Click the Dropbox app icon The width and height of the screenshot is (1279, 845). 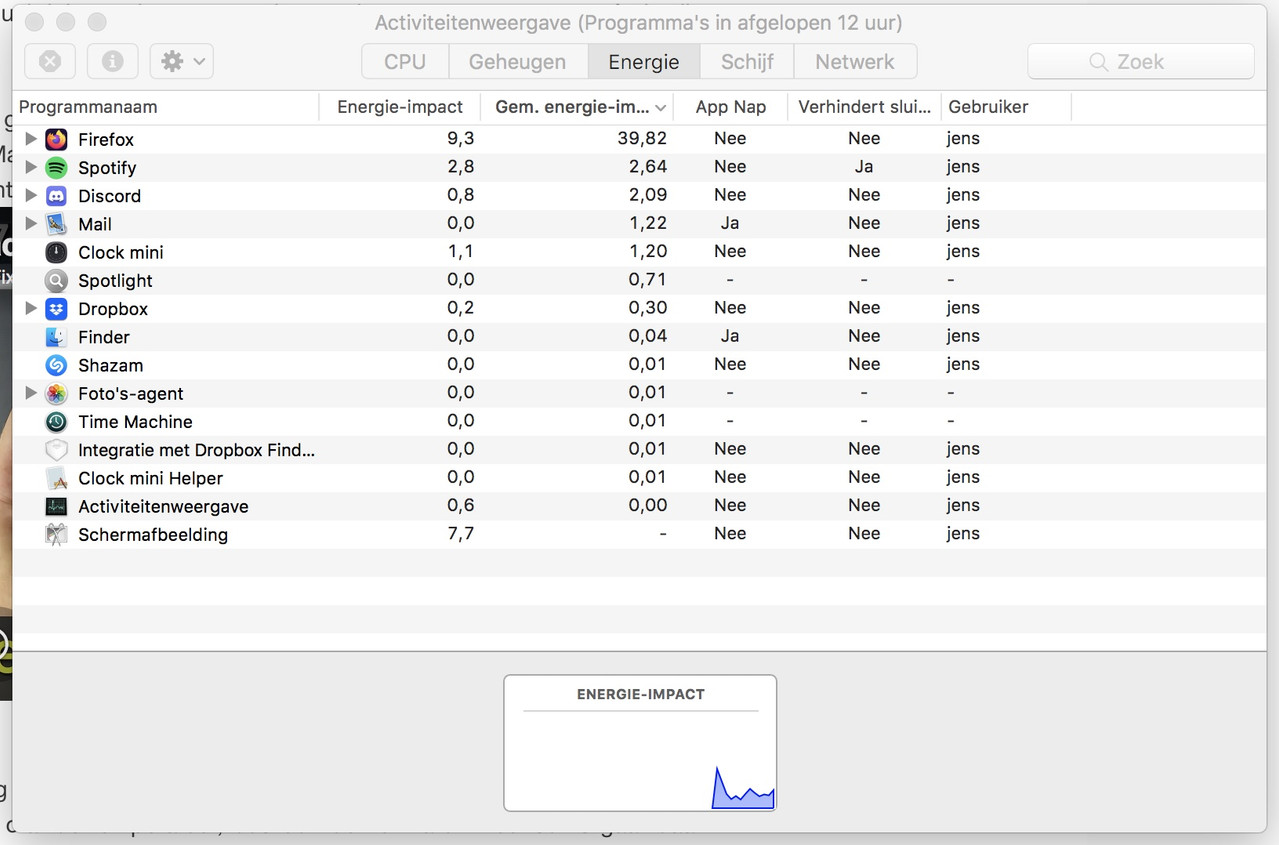56,308
